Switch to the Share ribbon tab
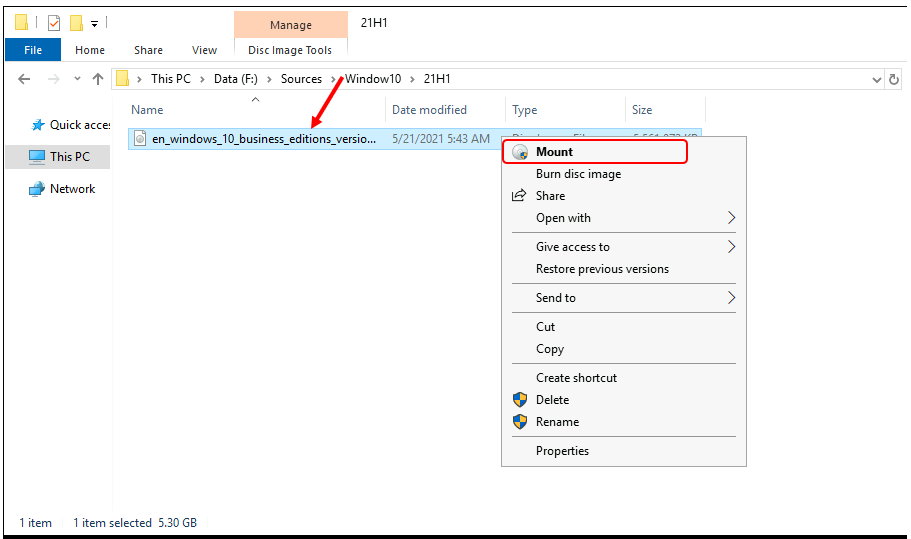 tap(148, 50)
